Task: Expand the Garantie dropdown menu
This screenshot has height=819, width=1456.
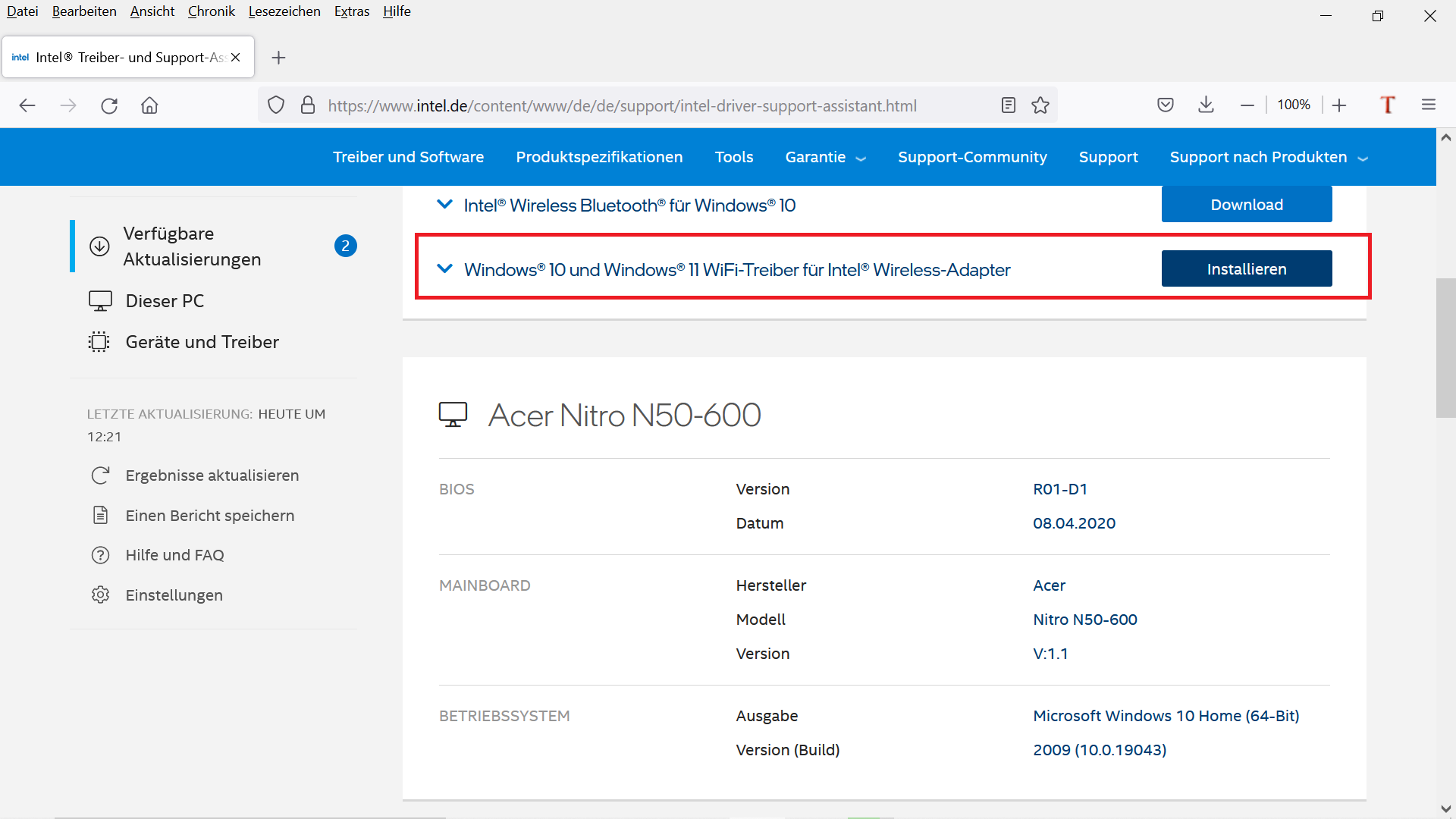Action: click(825, 157)
